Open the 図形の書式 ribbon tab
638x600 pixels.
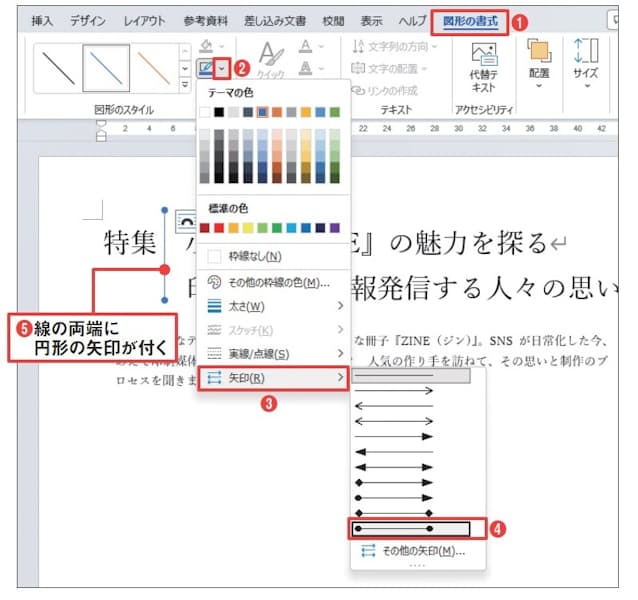470,21
